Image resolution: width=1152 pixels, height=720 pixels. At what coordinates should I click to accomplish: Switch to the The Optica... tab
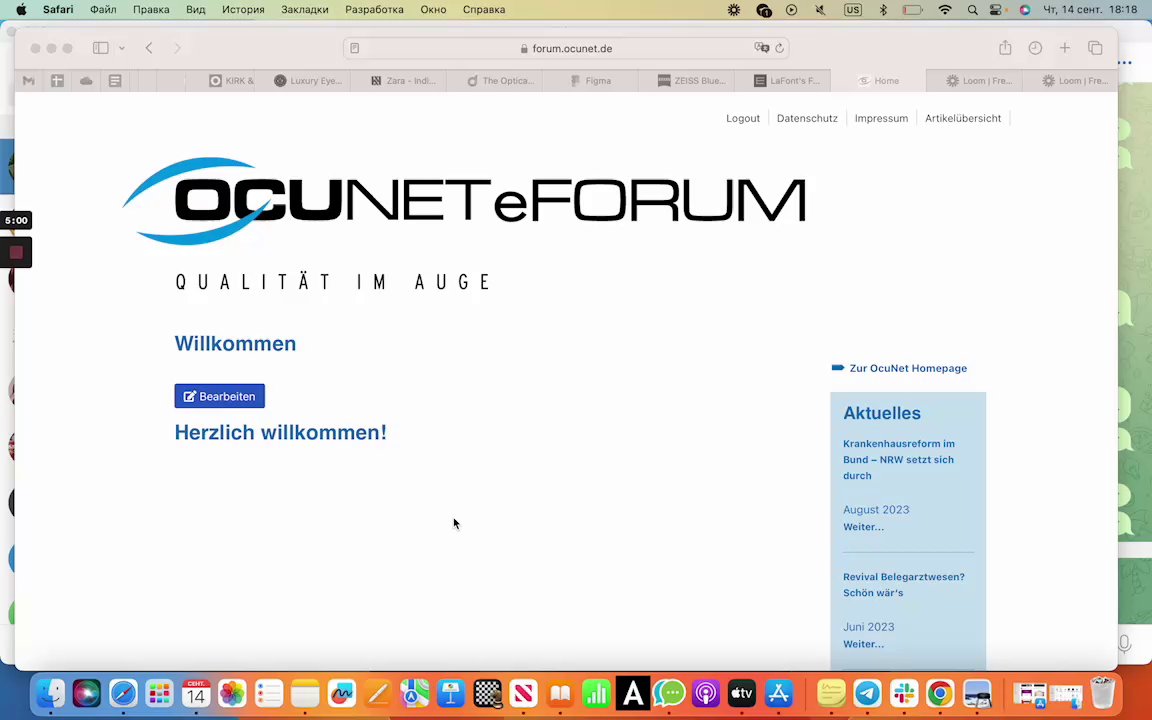[500, 81]
